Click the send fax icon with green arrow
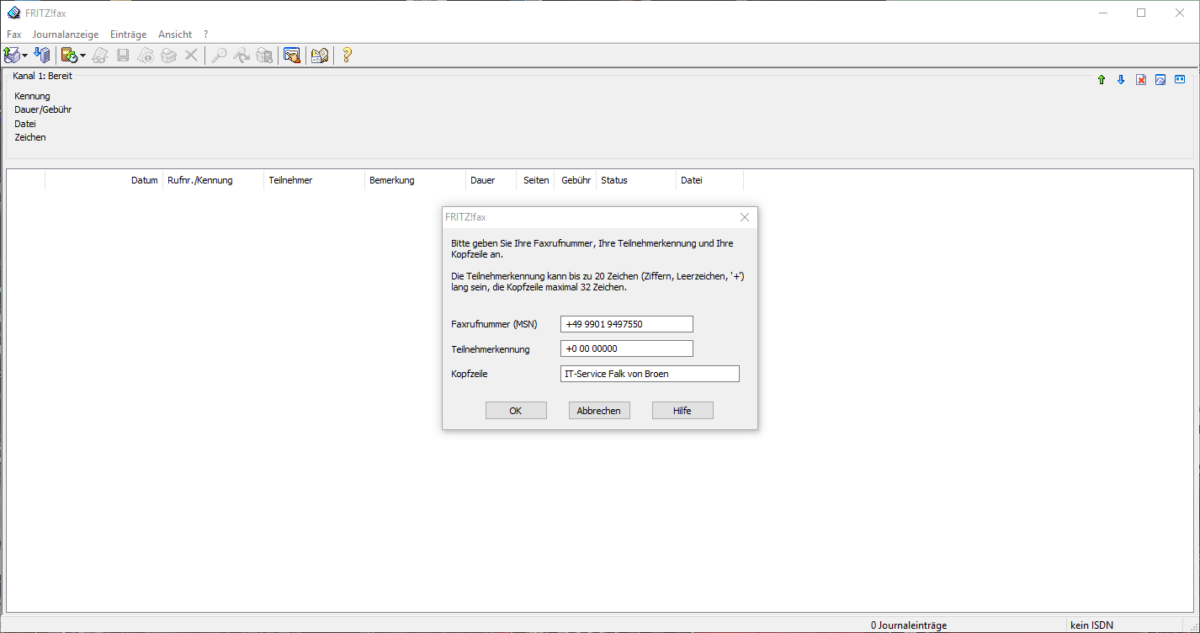The image size is (1200, 633). [11, 55]
